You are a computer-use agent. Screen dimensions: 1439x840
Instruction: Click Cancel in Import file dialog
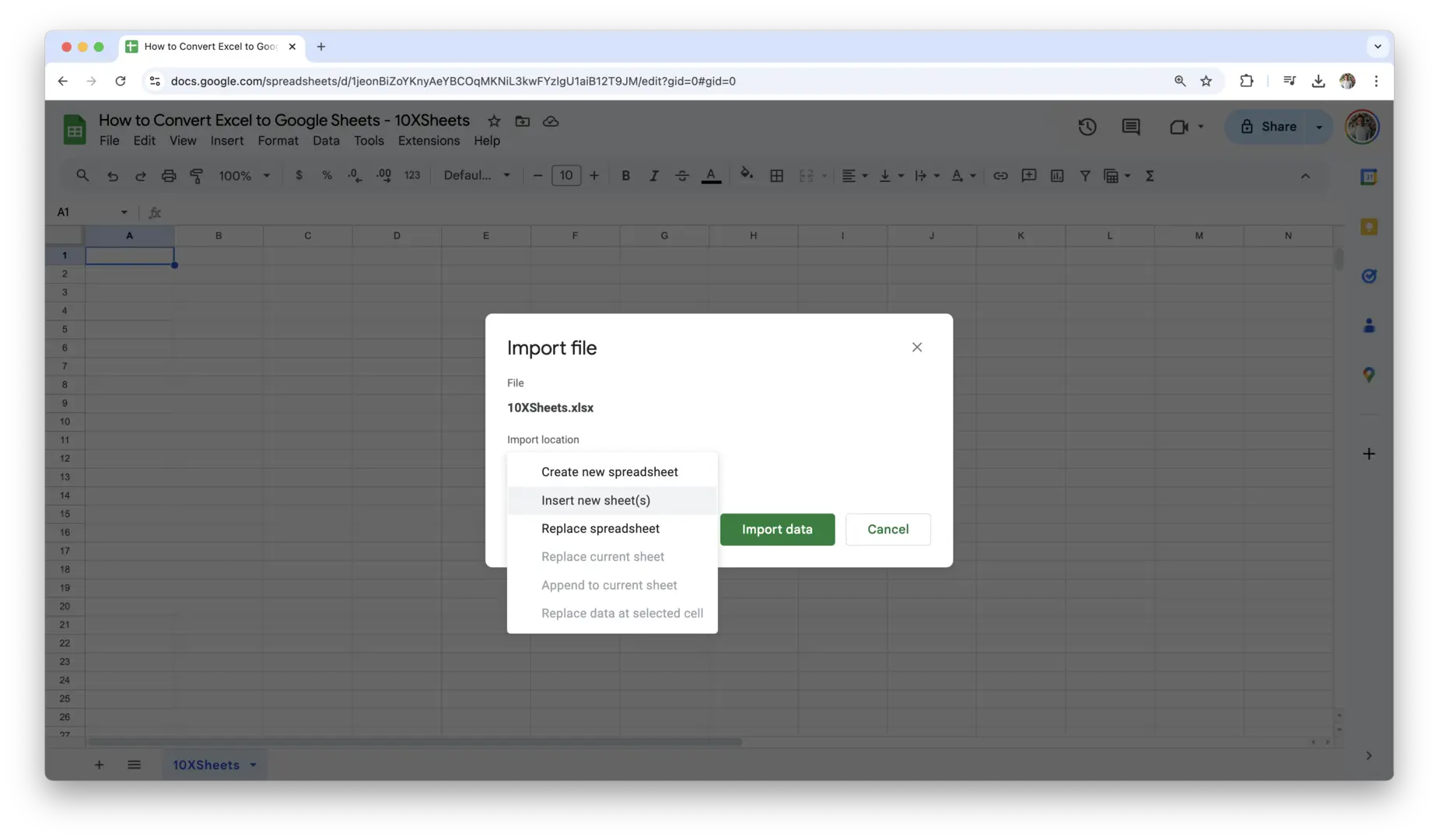click(888, 529)
